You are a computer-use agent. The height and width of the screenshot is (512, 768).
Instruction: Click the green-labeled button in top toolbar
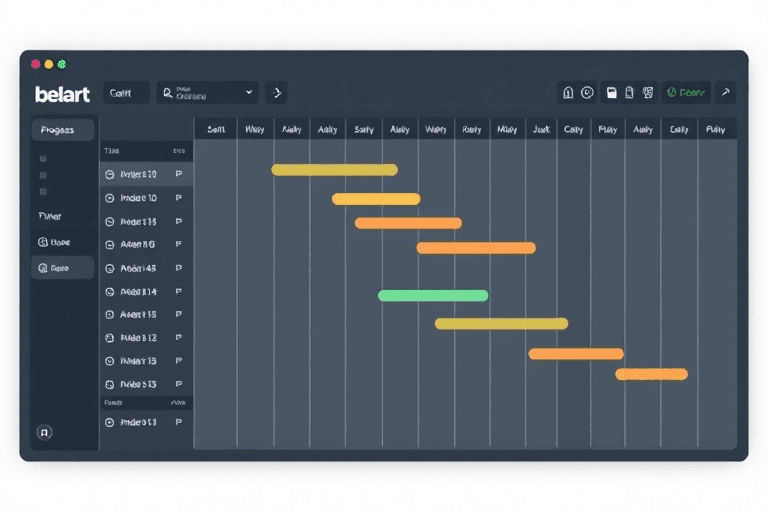click(x=686, y=93)
